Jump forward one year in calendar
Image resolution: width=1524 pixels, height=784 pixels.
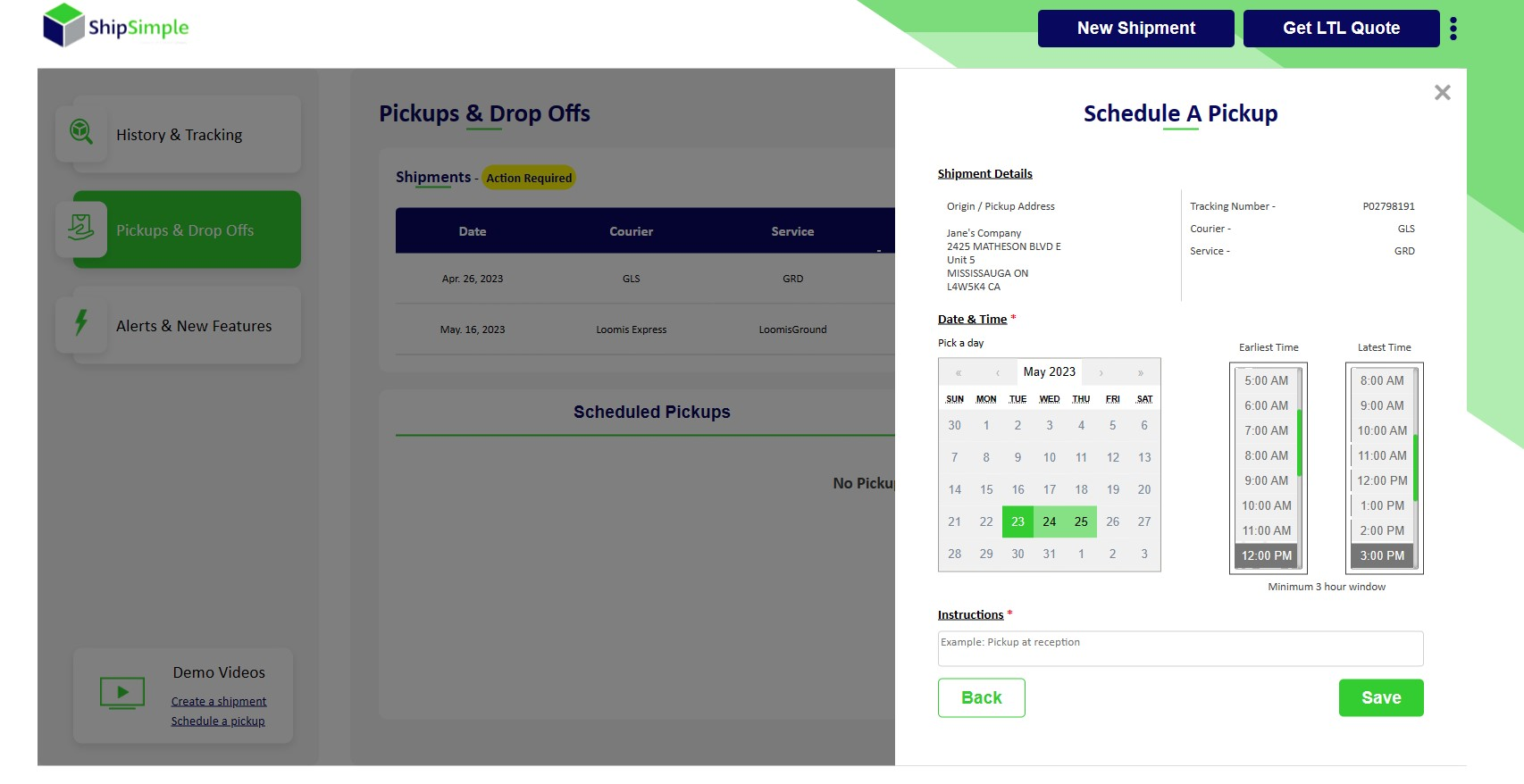click(x=1141, y=373)
